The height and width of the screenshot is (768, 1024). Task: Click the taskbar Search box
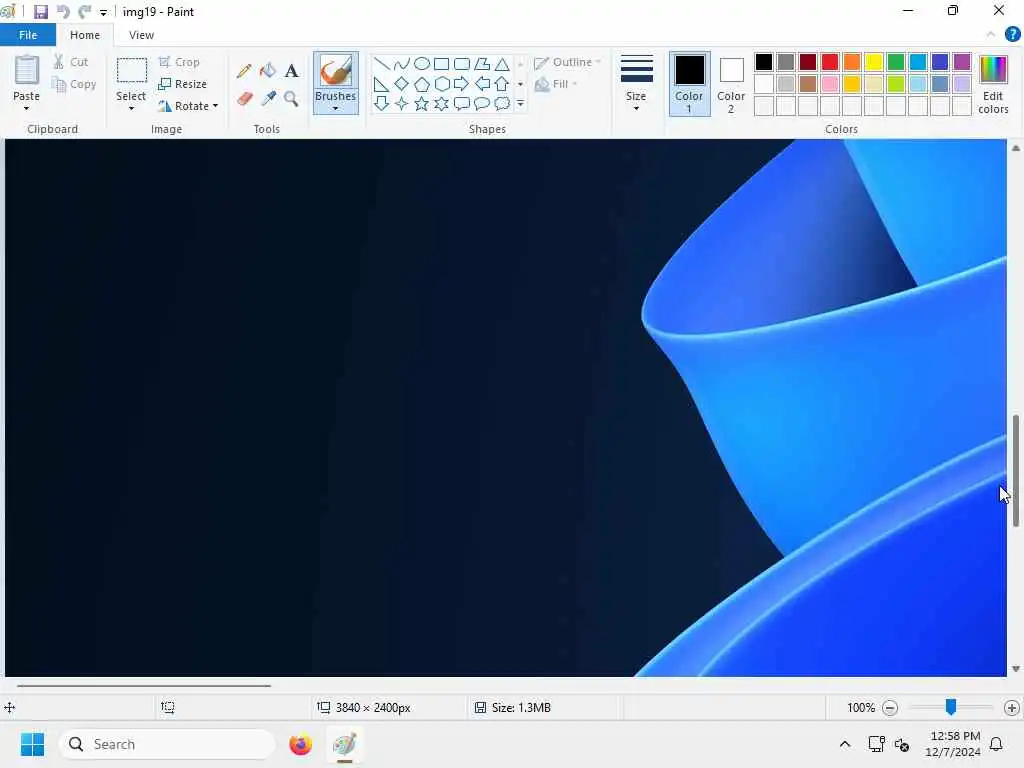click(167, 744)
